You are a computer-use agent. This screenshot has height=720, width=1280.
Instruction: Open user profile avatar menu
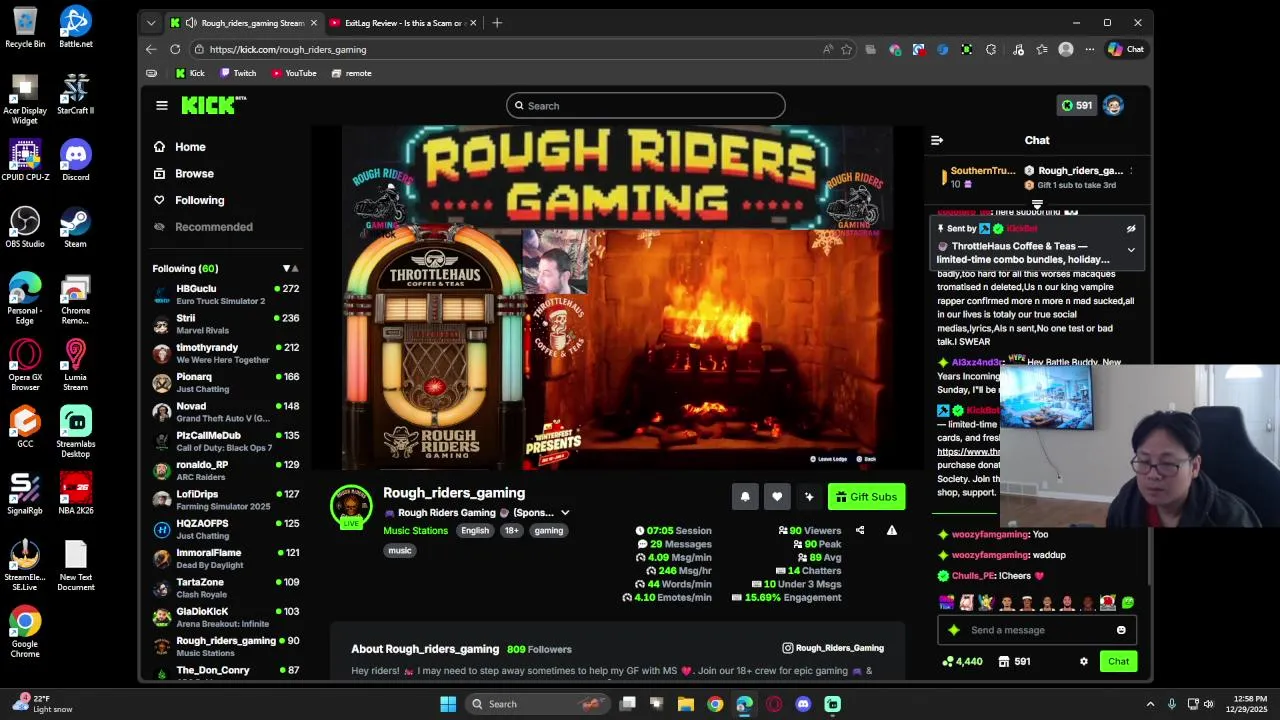pyautogui.click(x=1113, y=105)
